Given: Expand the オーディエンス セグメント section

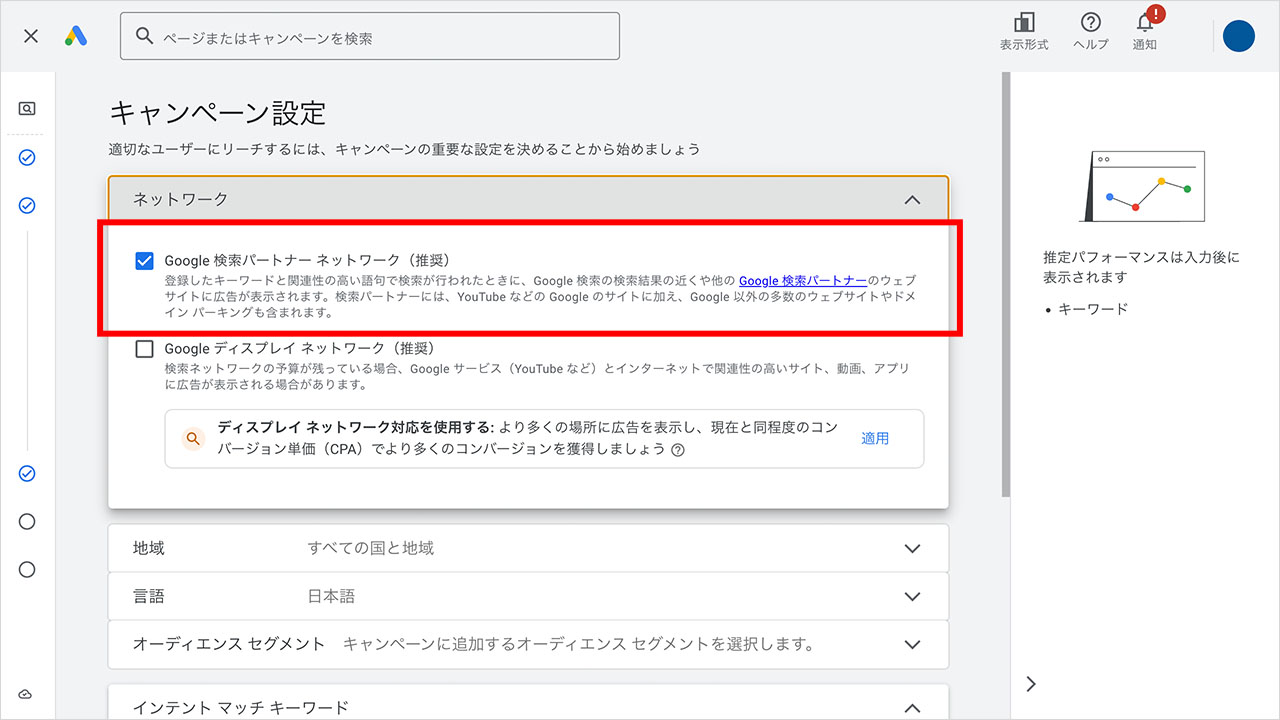Looking at the screenshot, I should (911, 645).
